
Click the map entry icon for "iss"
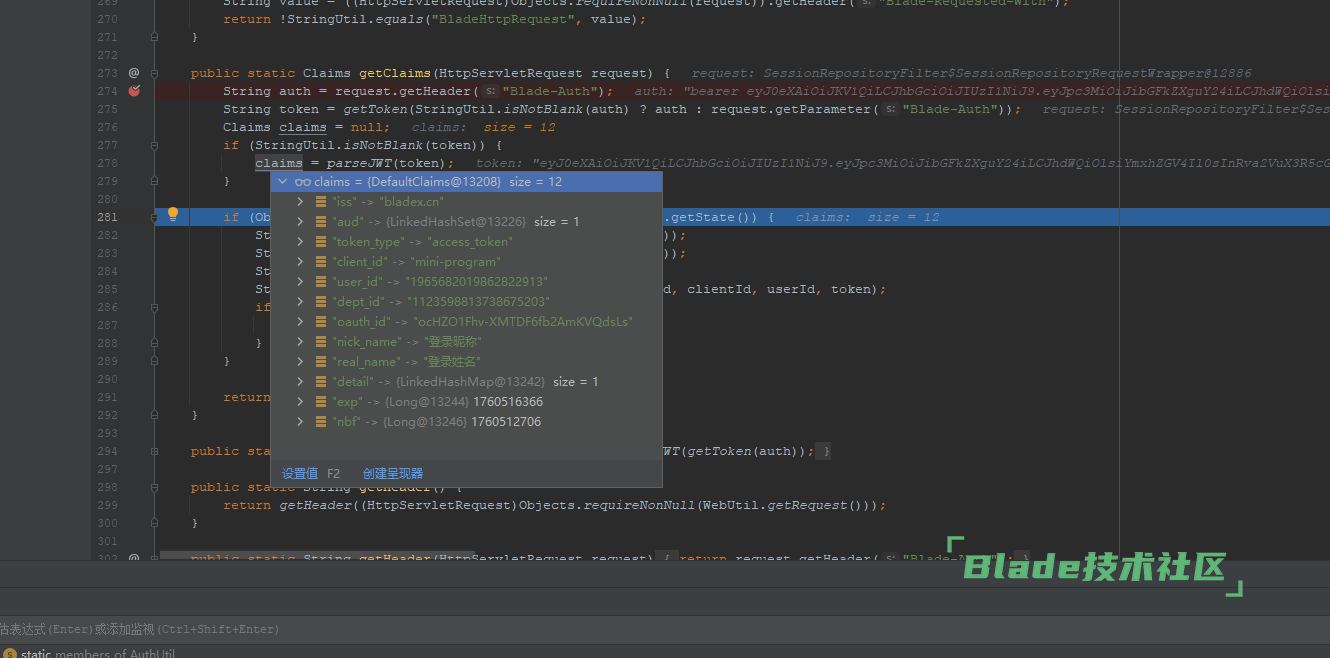(x=320, y=202)
